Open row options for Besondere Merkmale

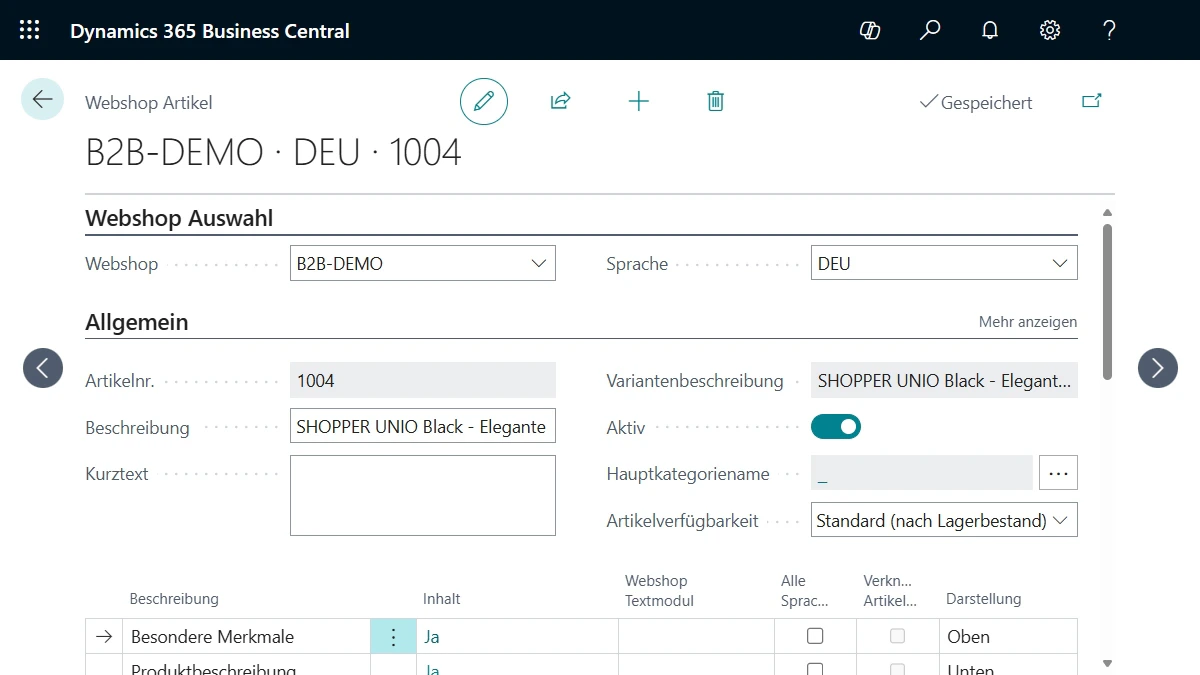click(x=393, y=637)
